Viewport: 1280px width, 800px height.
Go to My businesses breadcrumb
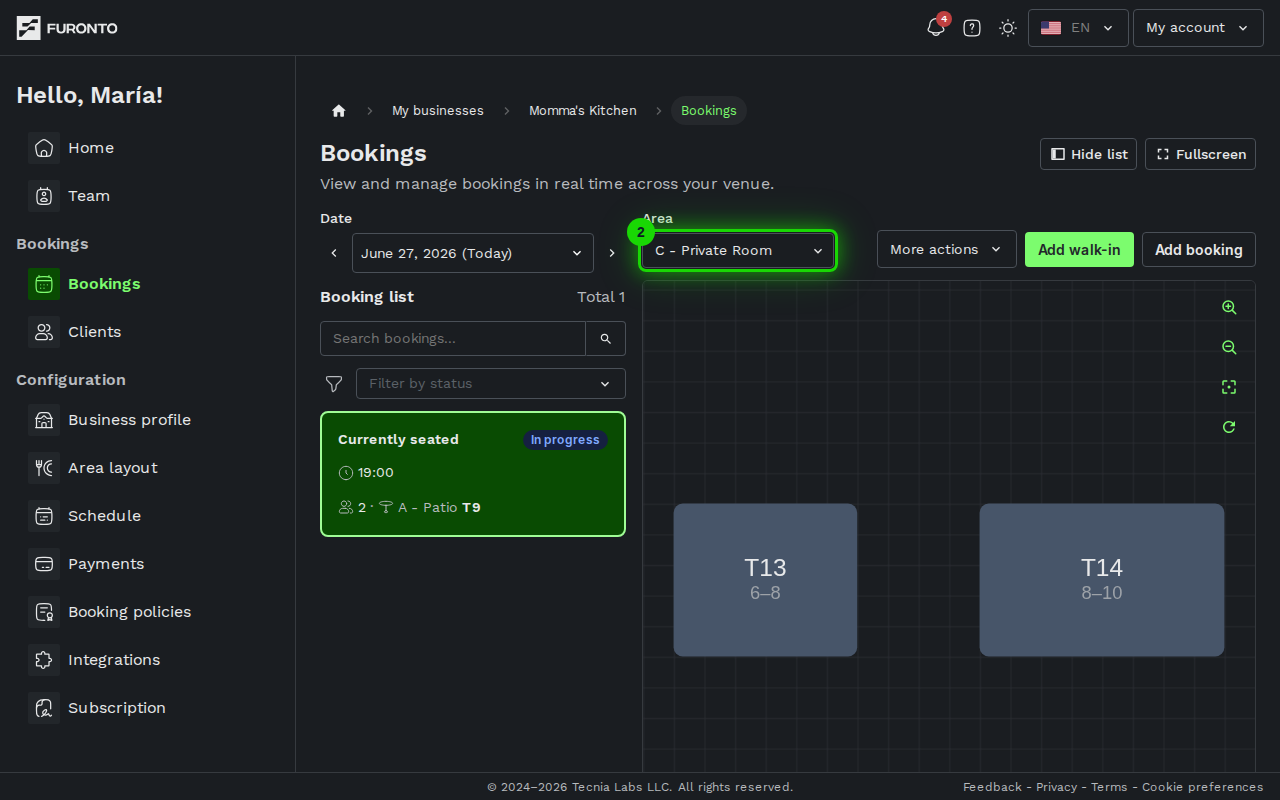(438, 111)
